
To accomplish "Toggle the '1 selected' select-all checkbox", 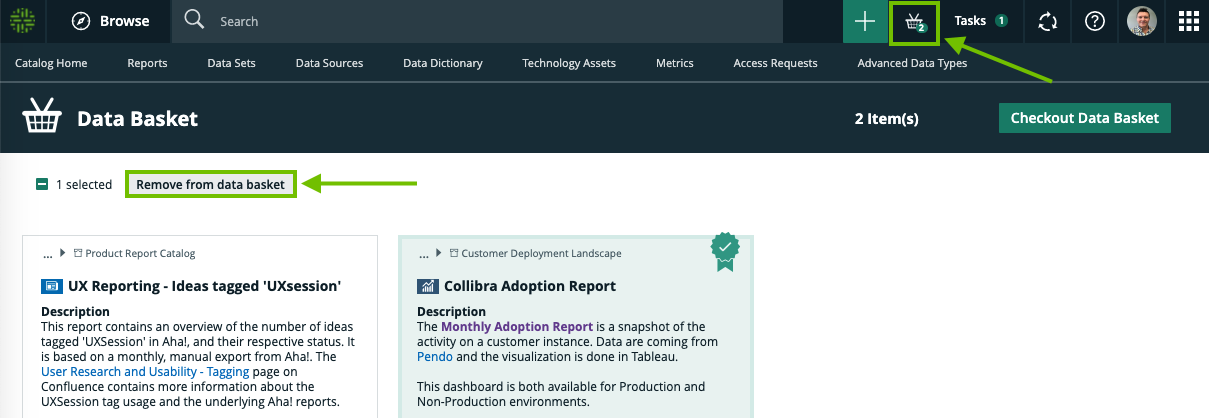I will [x=42, y=185].
